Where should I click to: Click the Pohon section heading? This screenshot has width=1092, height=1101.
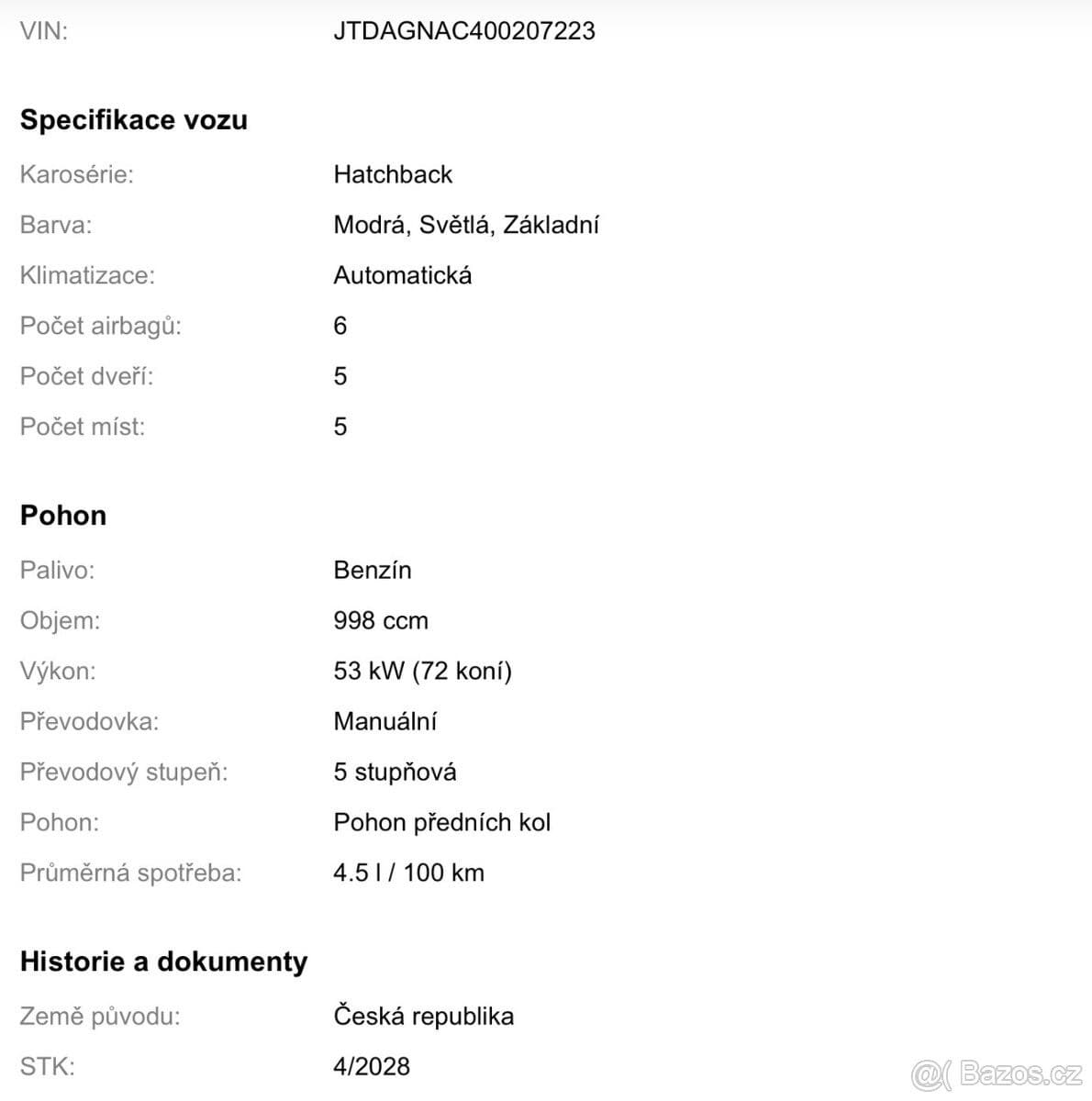(x=63, y=516)
